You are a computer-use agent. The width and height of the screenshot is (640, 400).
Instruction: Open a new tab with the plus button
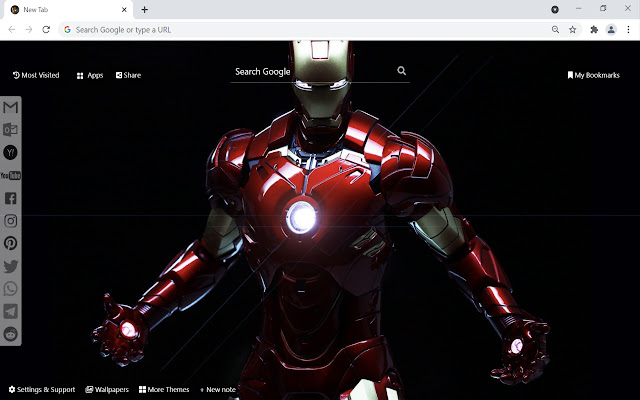[x=144, y=9]
